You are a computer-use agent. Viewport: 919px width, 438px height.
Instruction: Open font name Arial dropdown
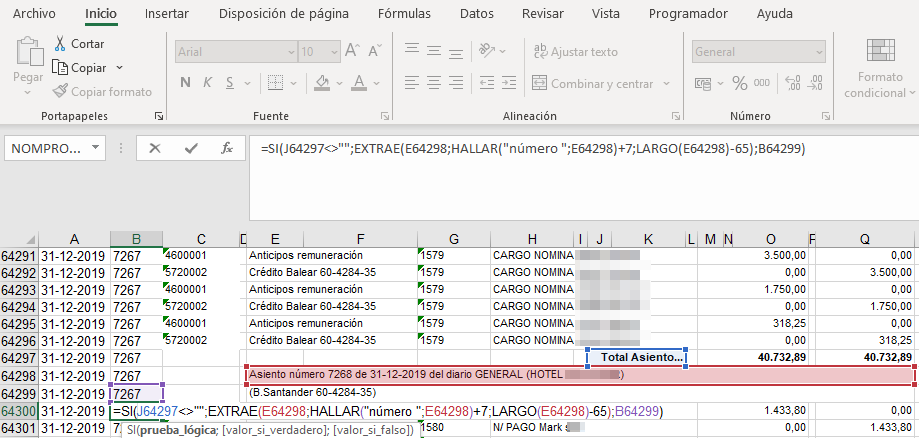pyautogui.click(x=291, y=52)
